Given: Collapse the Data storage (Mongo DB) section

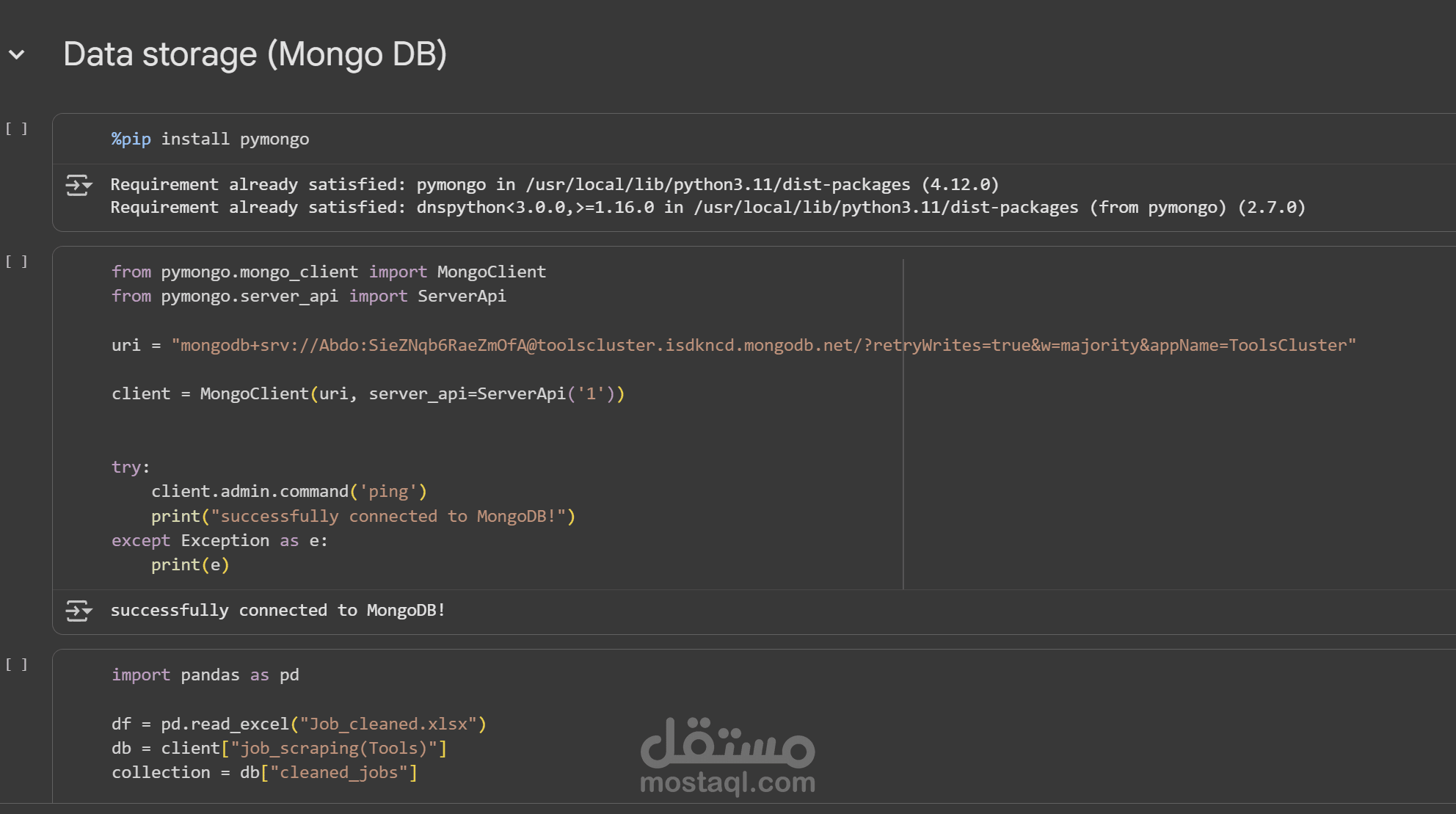Looking at the screenshot, I should (17, 55).
